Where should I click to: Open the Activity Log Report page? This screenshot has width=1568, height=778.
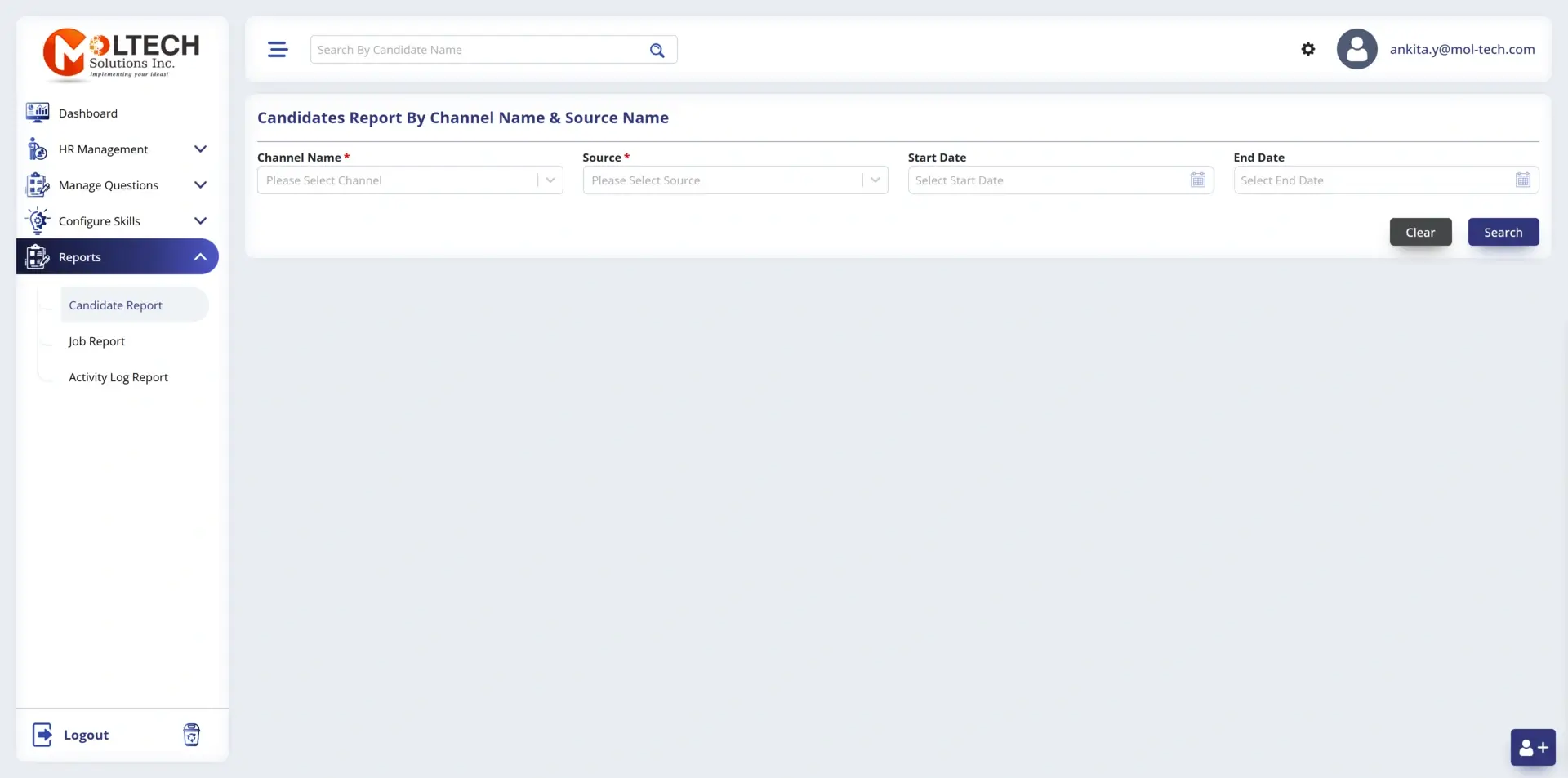pos(118,376)
